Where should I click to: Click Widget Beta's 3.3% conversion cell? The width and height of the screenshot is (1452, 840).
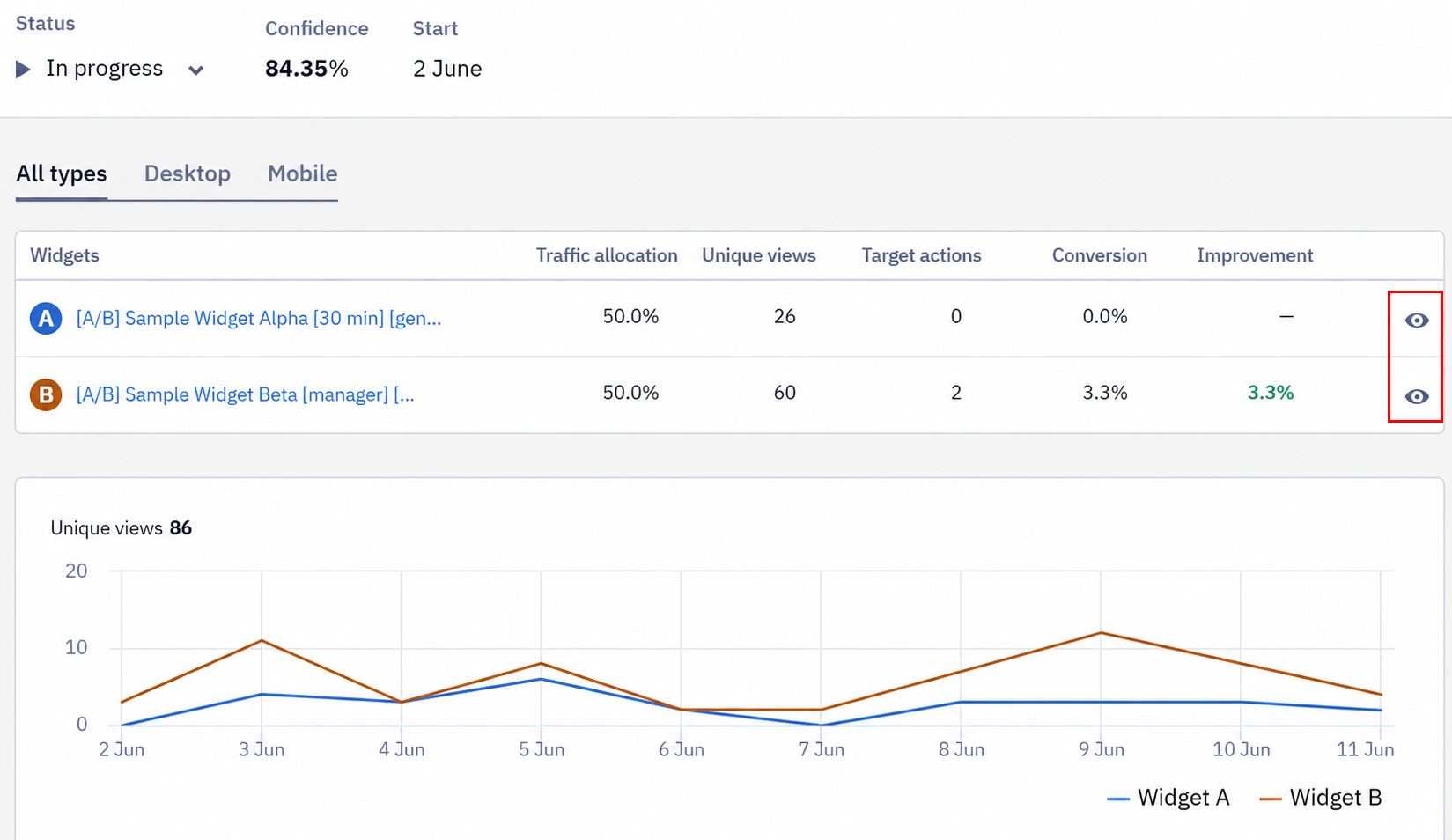pyautogui.click(x=1105, y=393)
